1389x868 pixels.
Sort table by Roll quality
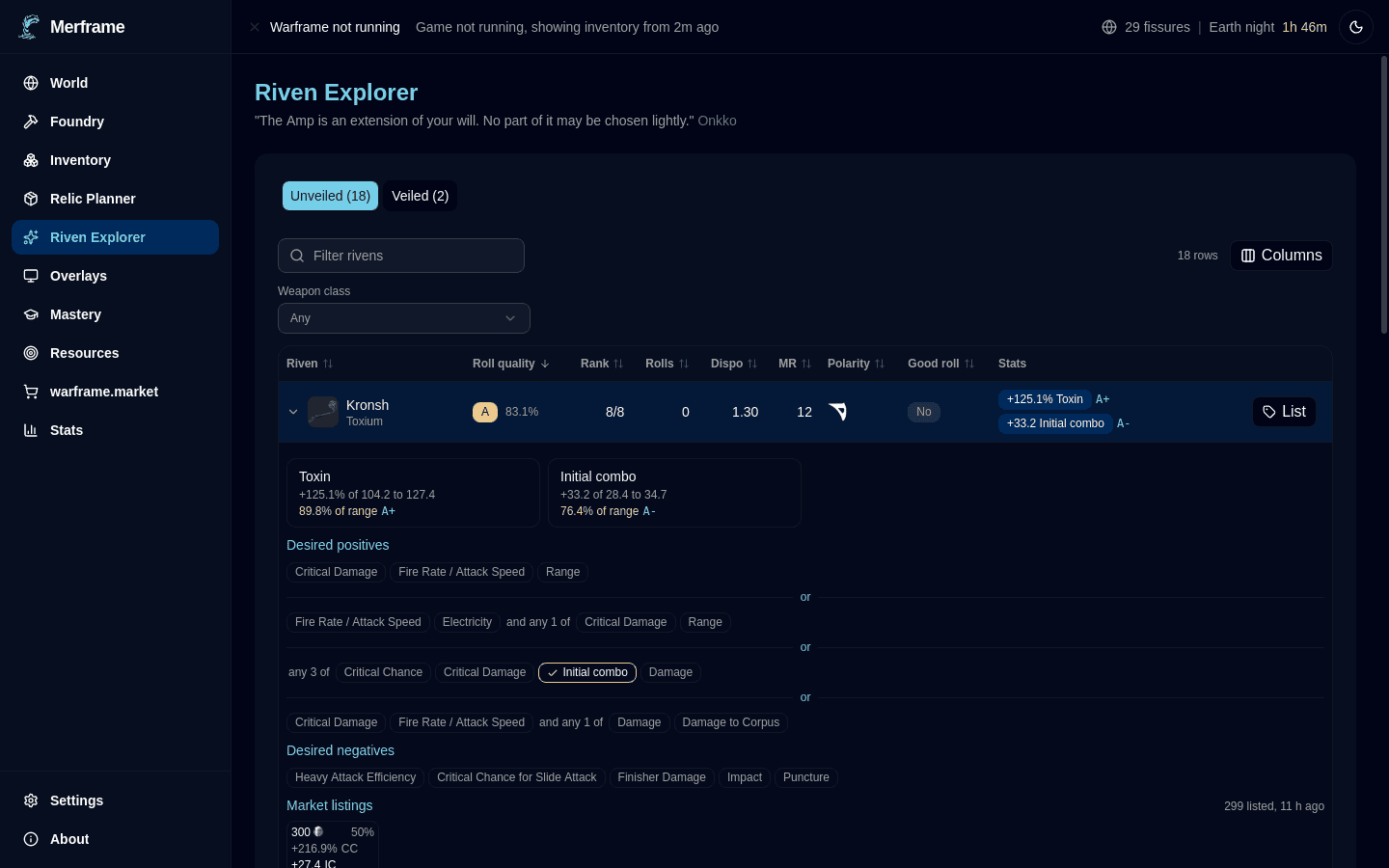[511, 364]
